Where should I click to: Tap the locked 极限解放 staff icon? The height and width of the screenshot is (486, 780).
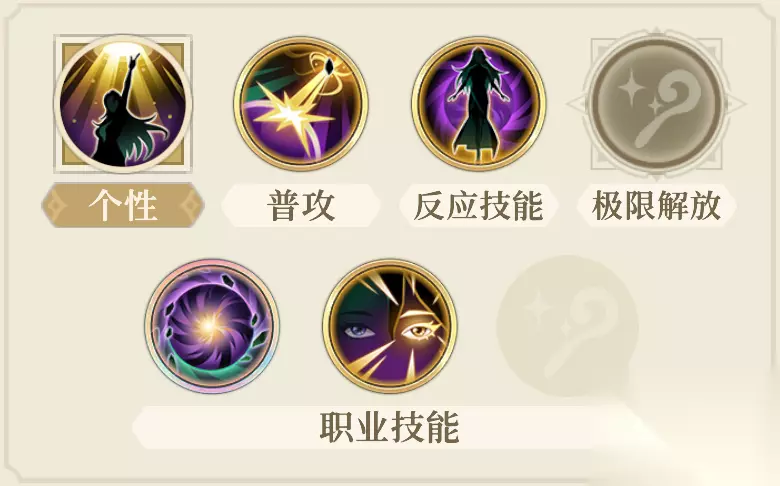click(x=657, y=104)
